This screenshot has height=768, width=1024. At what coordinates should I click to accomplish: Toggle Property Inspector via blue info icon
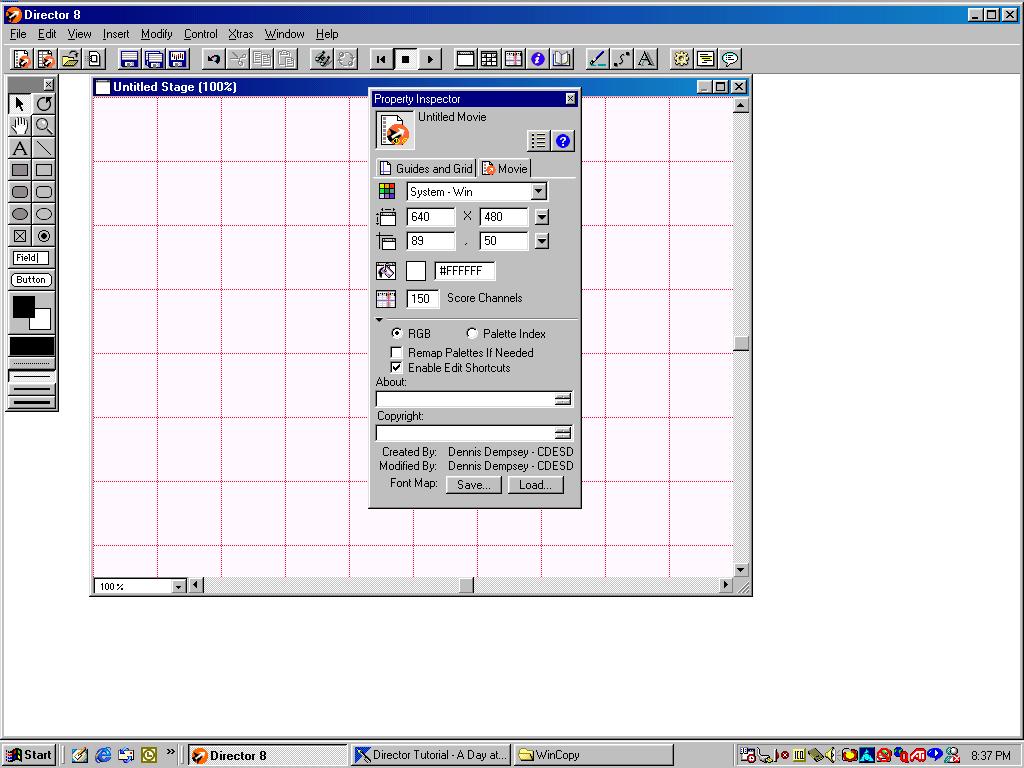pos(537,59)
